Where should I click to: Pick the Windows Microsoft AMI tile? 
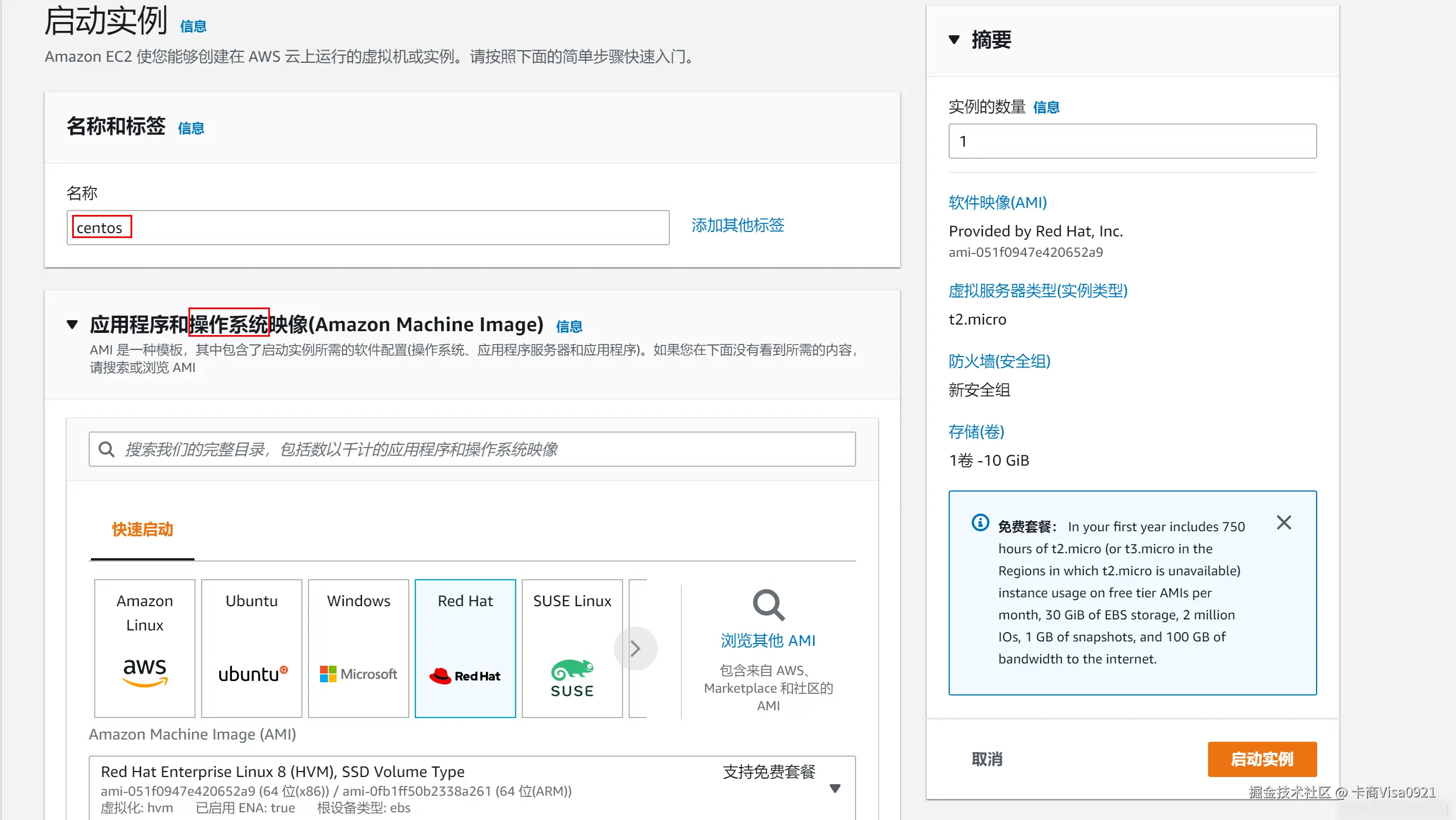tap(358, 648)
